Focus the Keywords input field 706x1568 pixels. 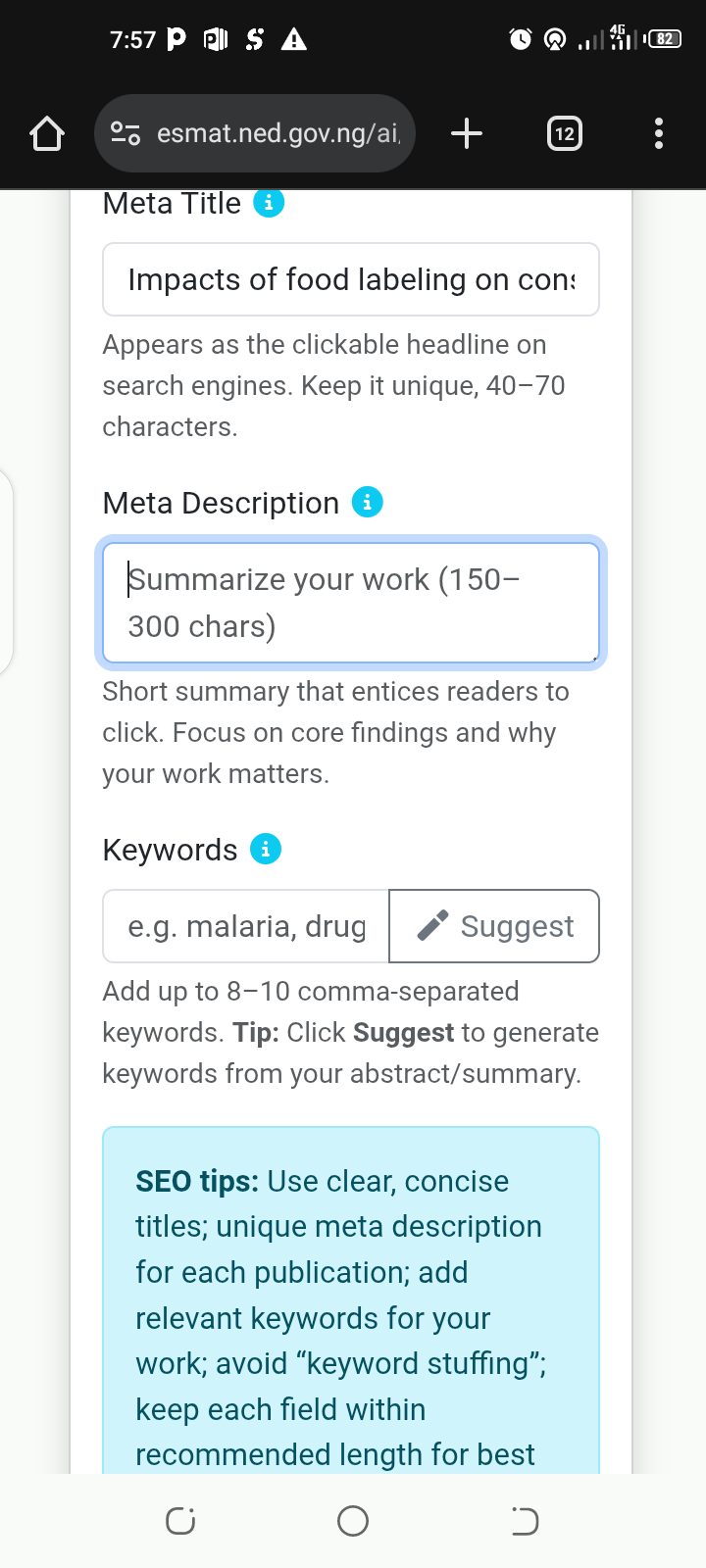tap(246, 926)
